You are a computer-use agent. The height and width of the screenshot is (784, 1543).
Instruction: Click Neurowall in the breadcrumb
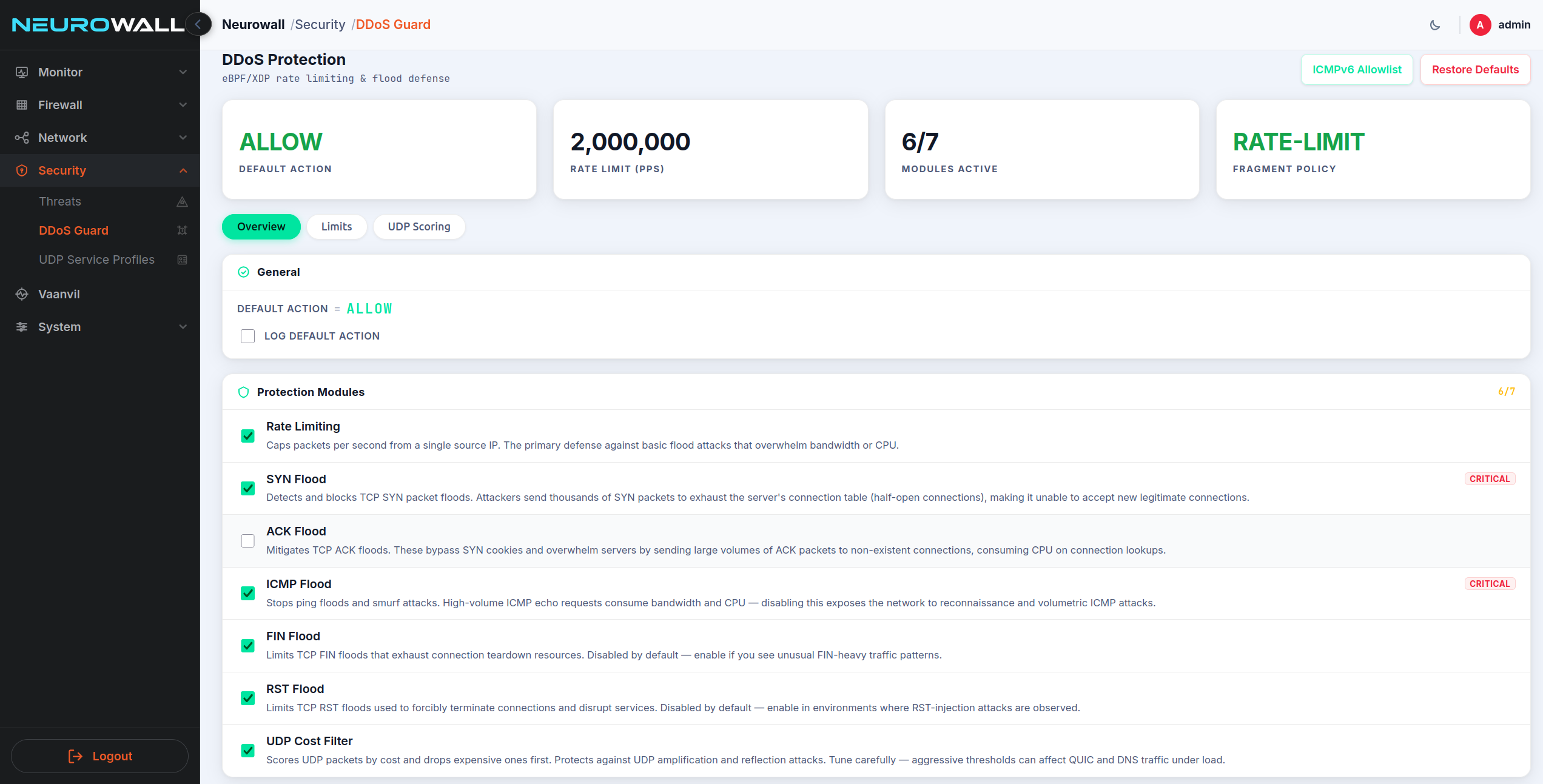click(253, 25)
